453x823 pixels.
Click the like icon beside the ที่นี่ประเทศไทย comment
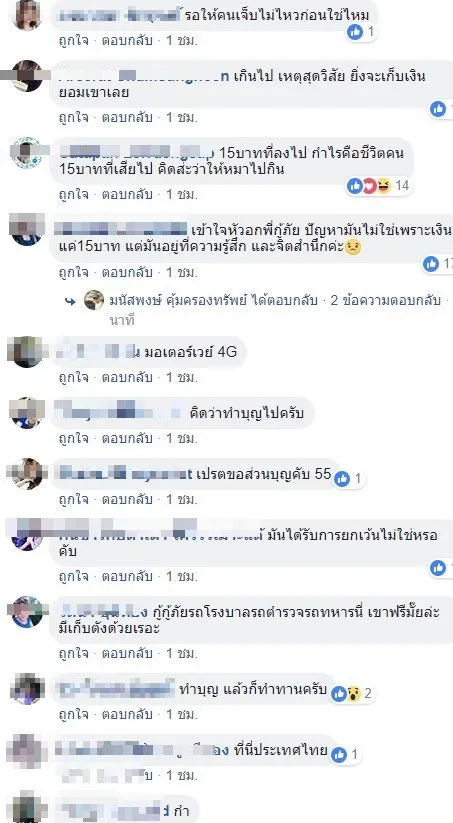(339, 755)
